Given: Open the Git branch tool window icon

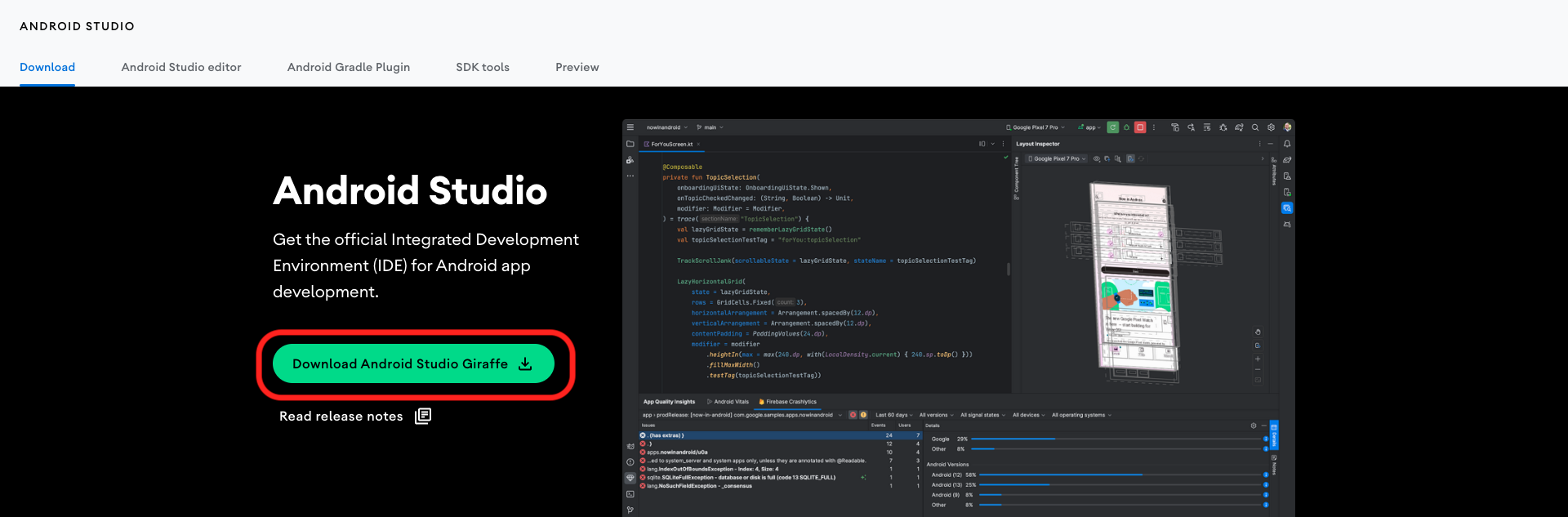Looking at the screenshot, I should click(x=630, y=510).
